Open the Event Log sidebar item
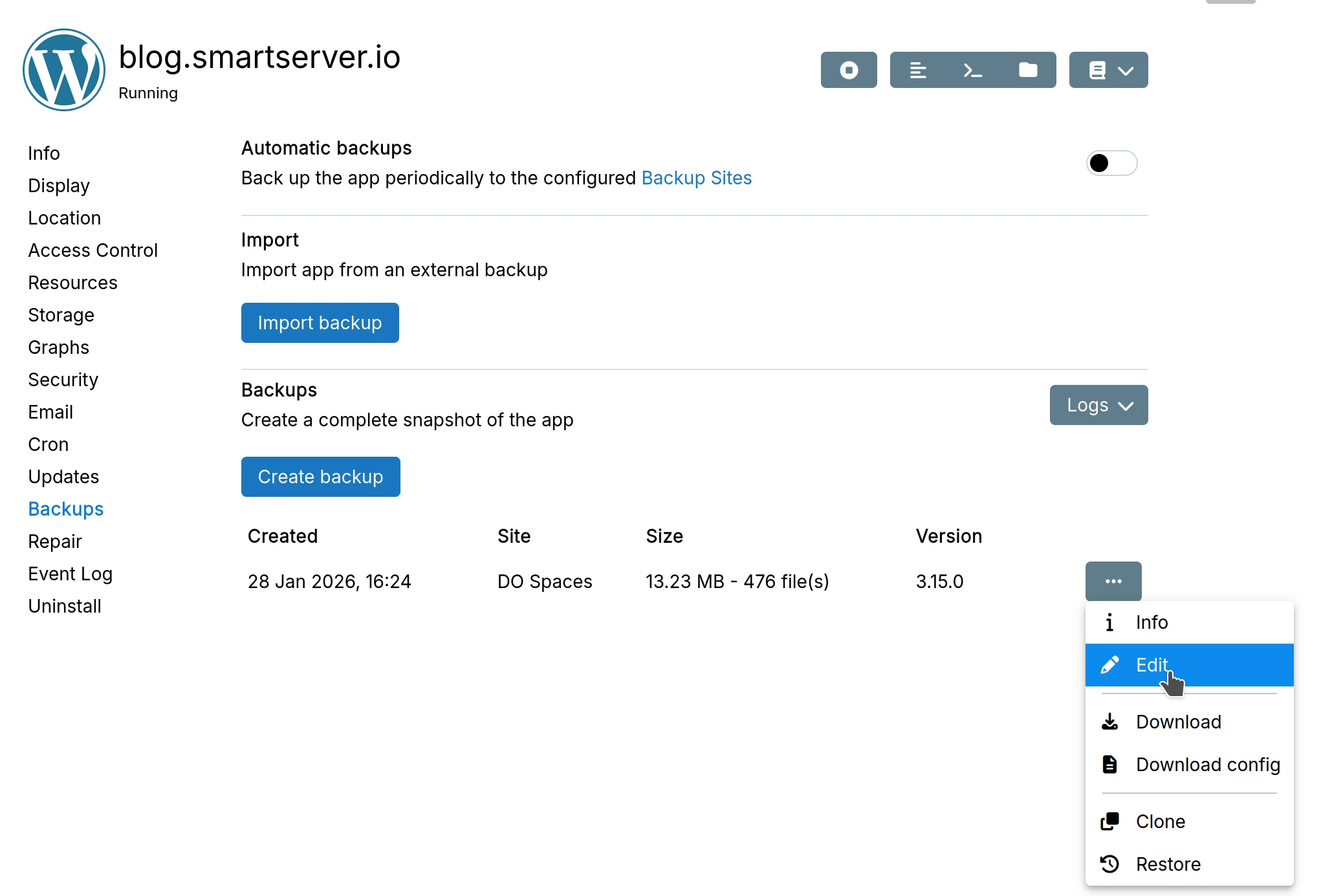 pos(70,574)
